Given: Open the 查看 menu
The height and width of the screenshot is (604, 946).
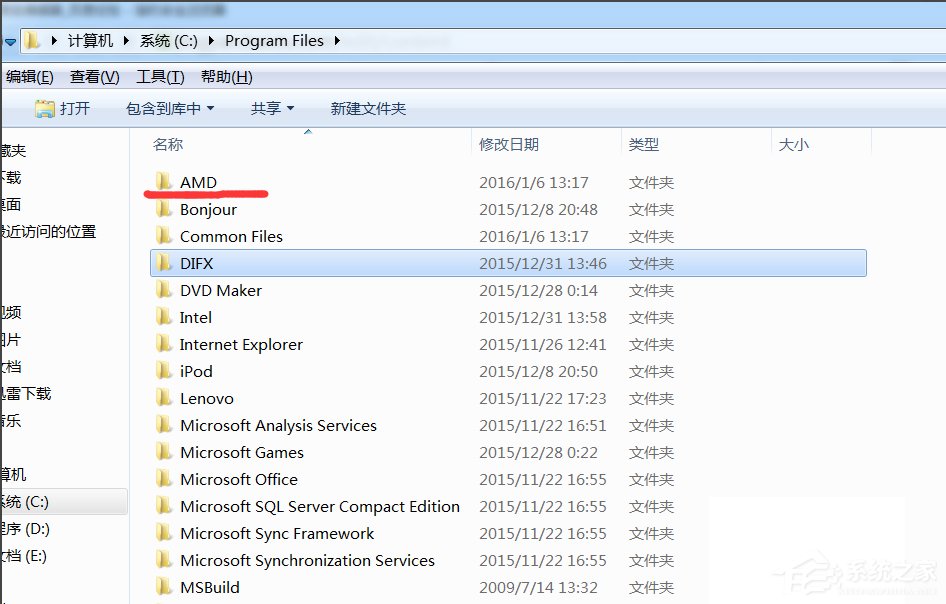Looking at the screenshot, I should 93,76.
